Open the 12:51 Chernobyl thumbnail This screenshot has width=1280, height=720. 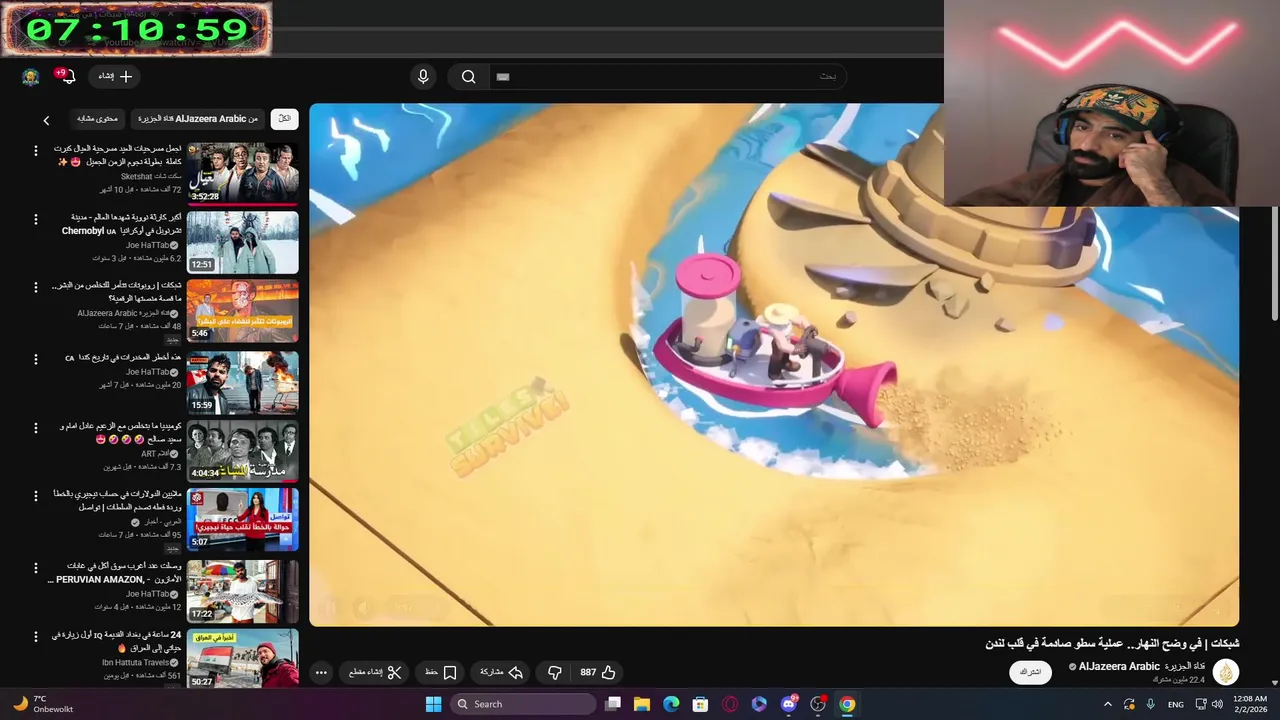click(242, 242)
